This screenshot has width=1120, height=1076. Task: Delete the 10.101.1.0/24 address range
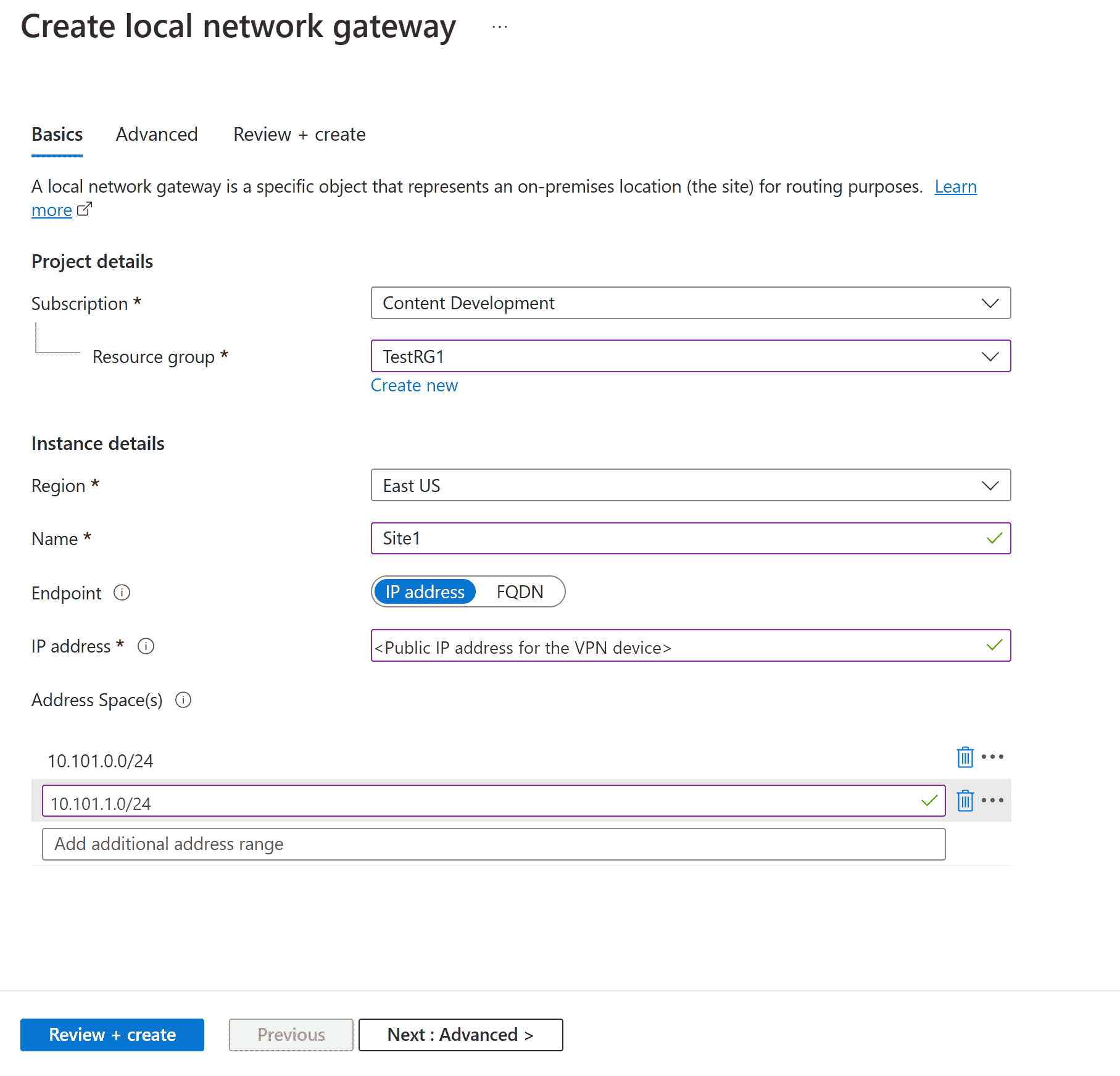(x=964, y=800)
